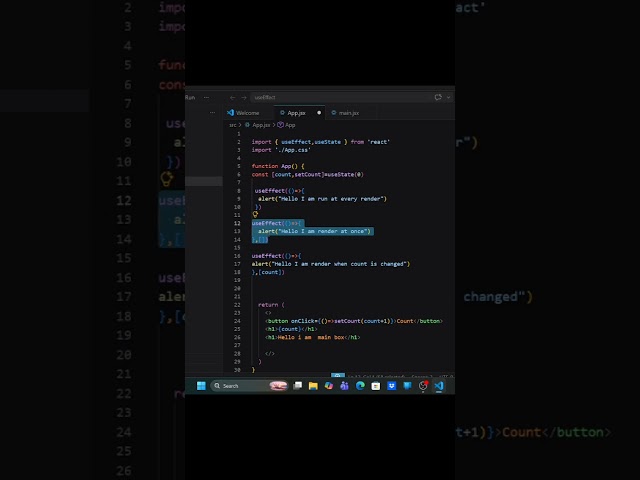The width and height of the screenshot is (640, 480).
Task: Click the "run at every render" alert line
Action: click(322, 199)
